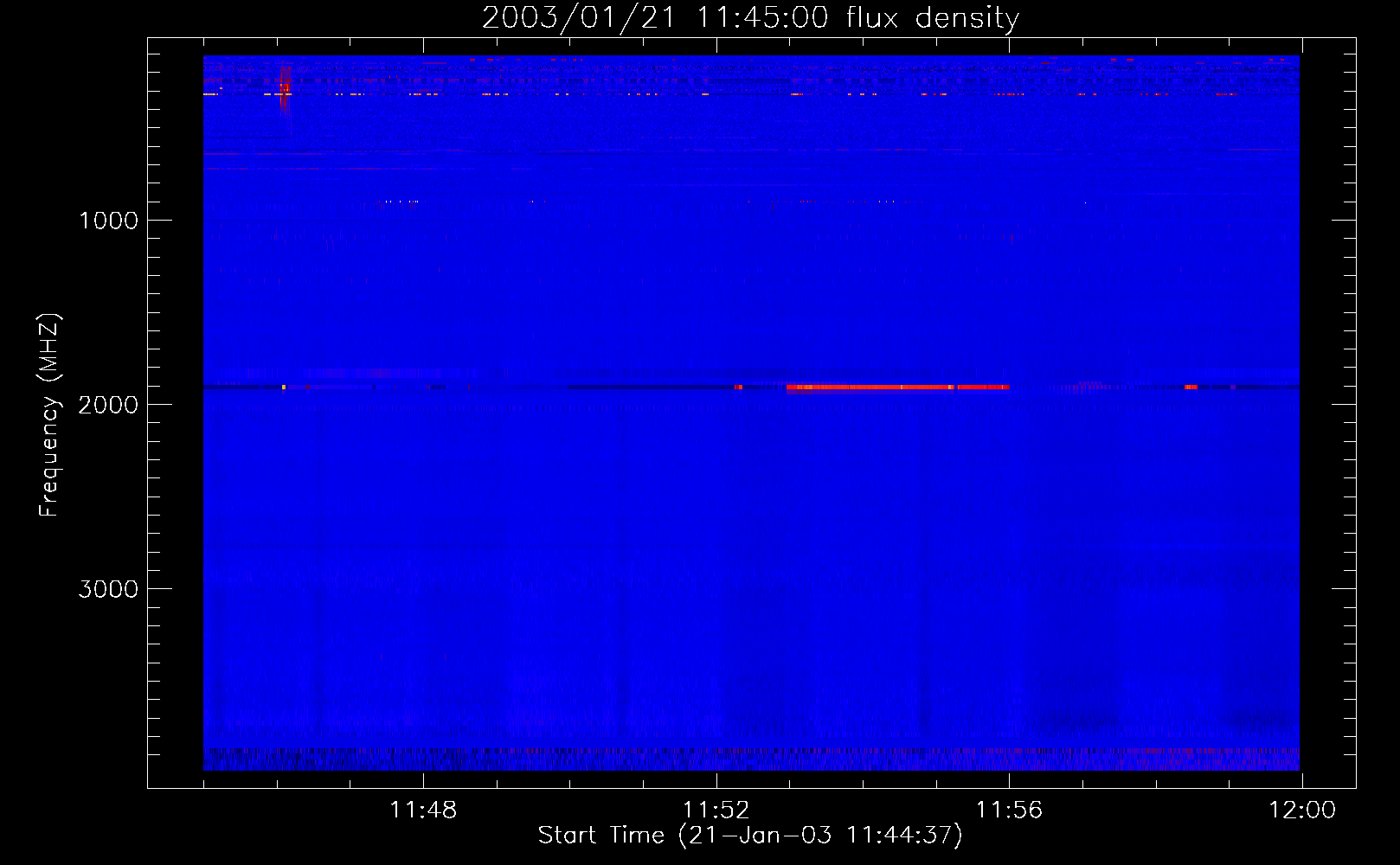Click the 11:48 time axis label
This screenshot has height=865, width=1400.
423,811
